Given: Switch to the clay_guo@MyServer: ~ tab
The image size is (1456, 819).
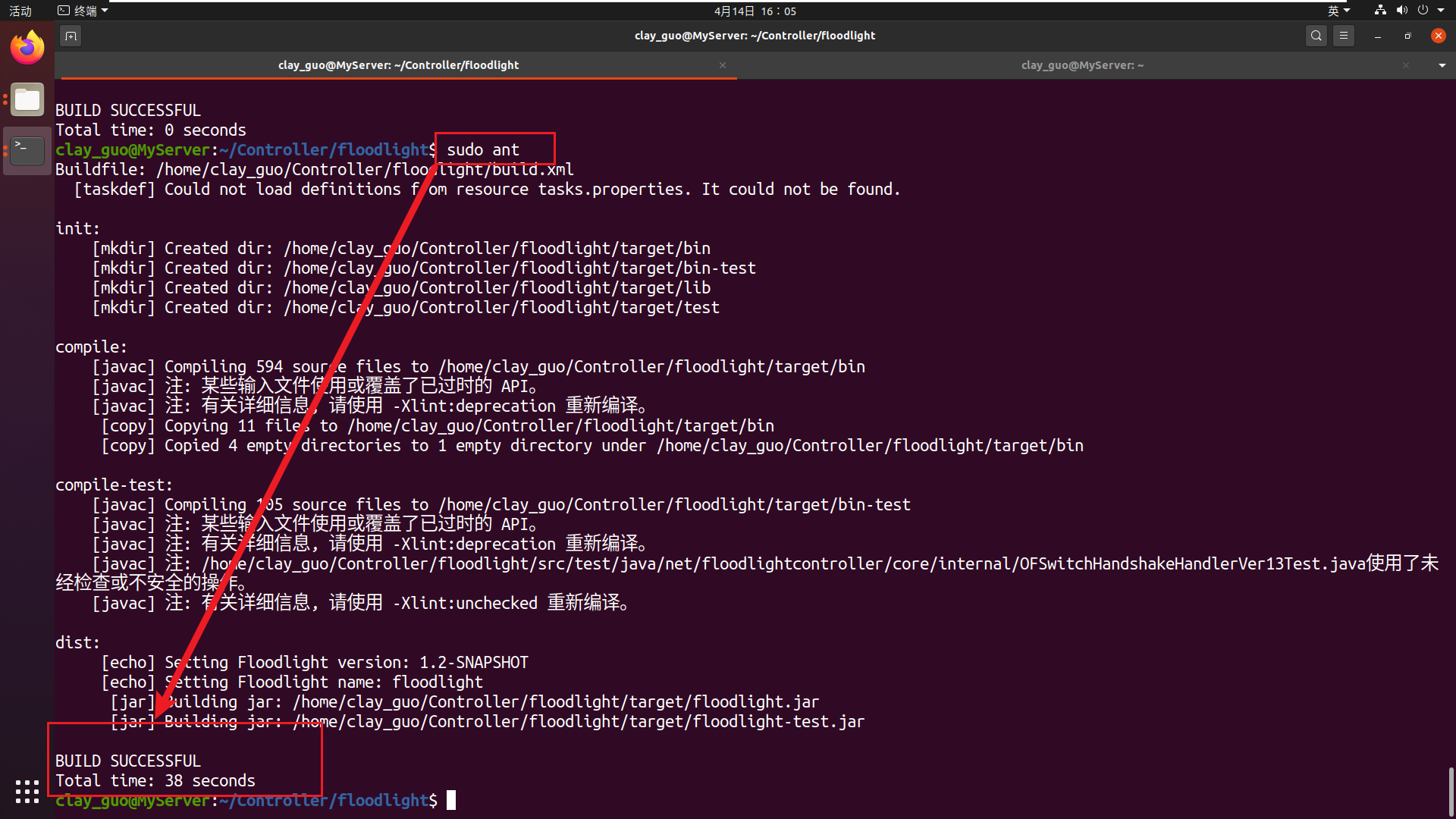Looking at the screenshot, I should tap(1082, 65).
